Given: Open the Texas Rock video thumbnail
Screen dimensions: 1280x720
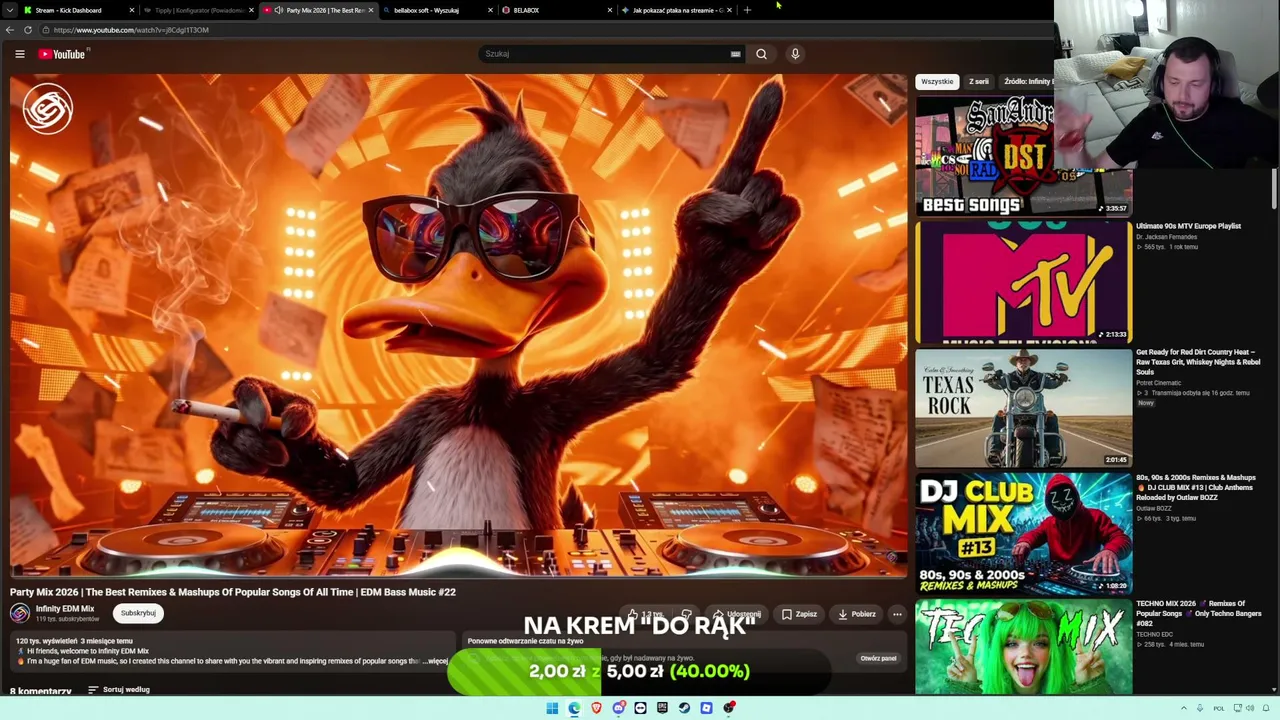Looking at the screenshot, I should 1023,407.
